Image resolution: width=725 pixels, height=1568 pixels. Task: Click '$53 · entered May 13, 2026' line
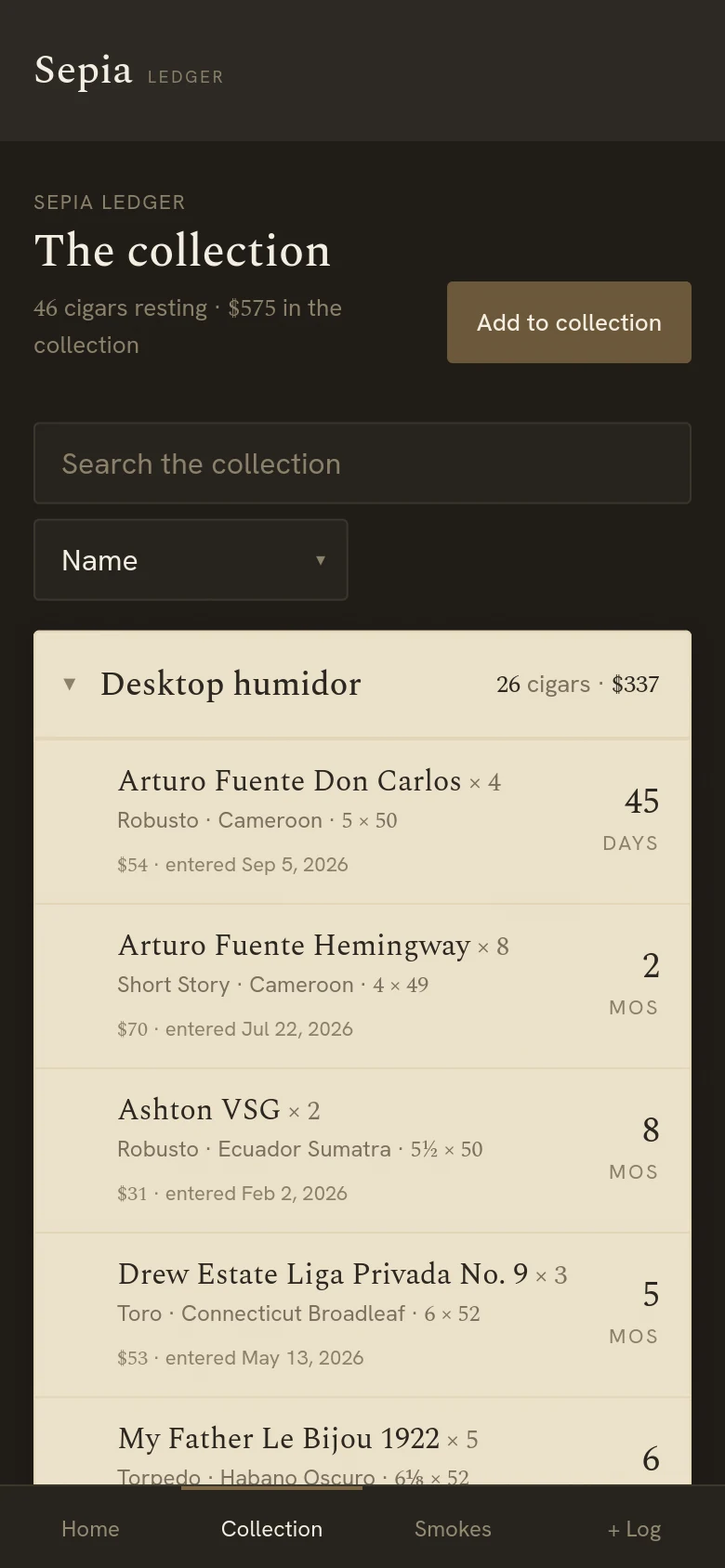[241, 1358]
